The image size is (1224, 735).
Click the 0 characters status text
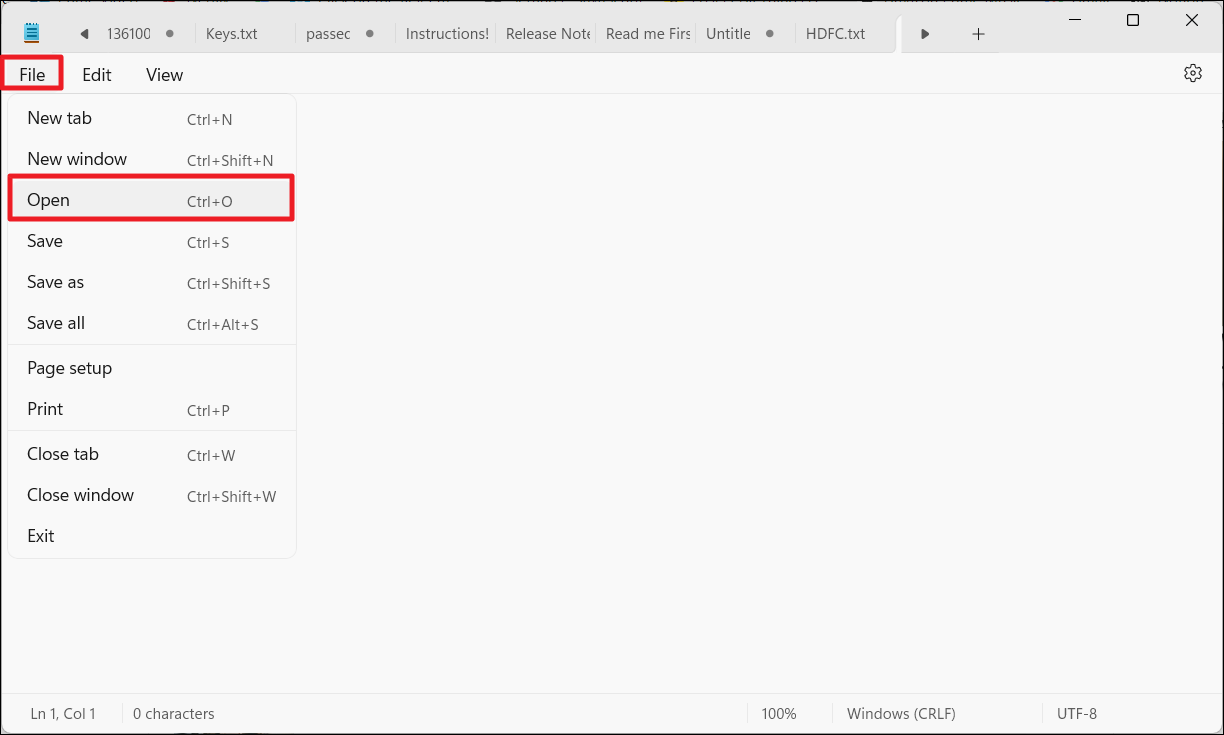tap(174, 714)
